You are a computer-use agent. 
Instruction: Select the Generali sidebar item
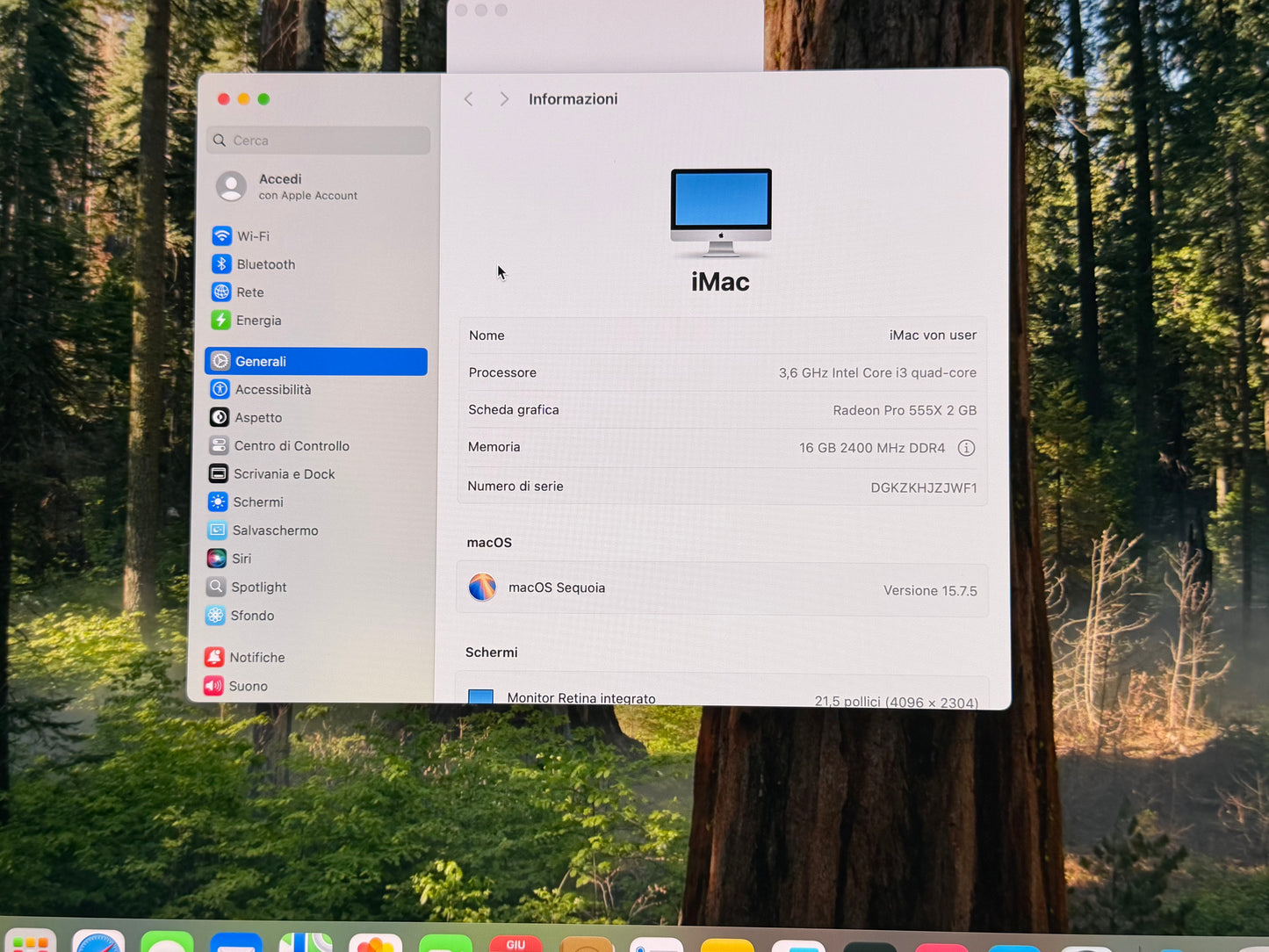pyautogui.click(x=316, y=361)
